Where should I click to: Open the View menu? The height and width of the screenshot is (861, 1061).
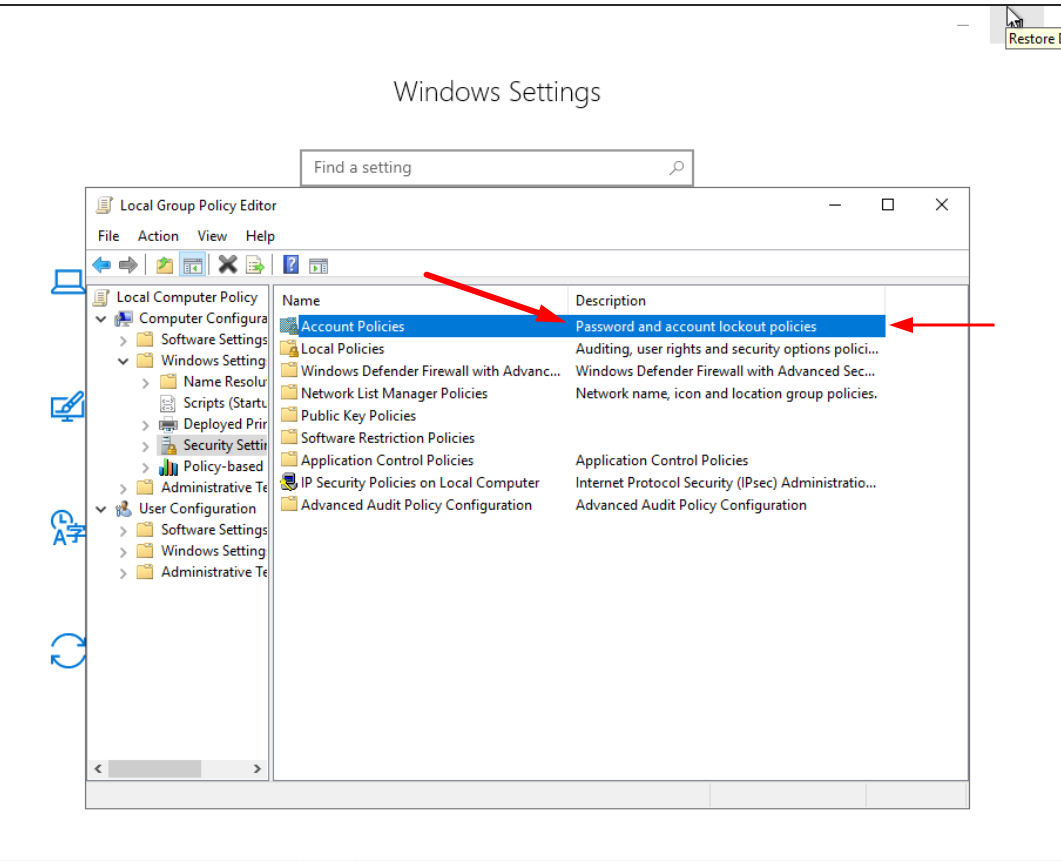click(x=212, y=236)
